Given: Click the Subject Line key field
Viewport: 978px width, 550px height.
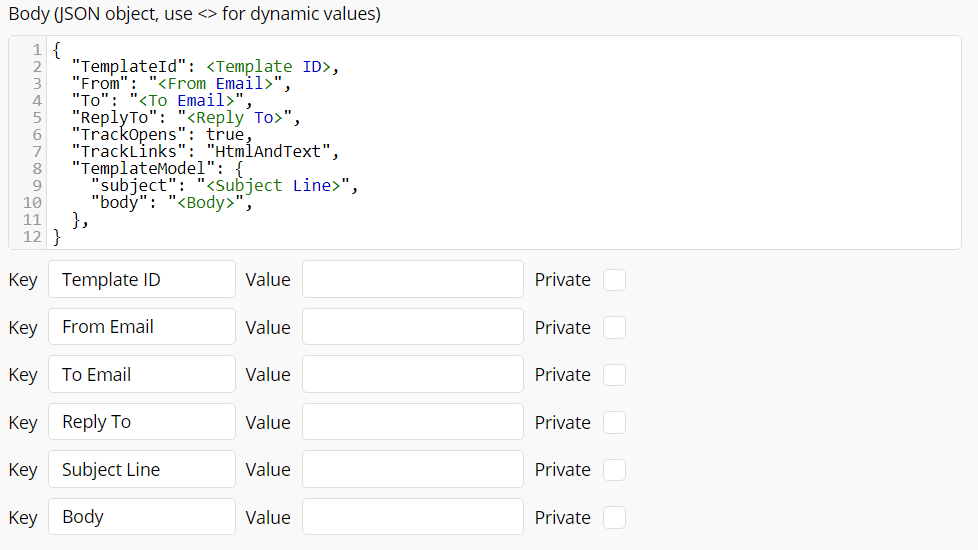Looking at the screenshot, I should pos(141,470).
